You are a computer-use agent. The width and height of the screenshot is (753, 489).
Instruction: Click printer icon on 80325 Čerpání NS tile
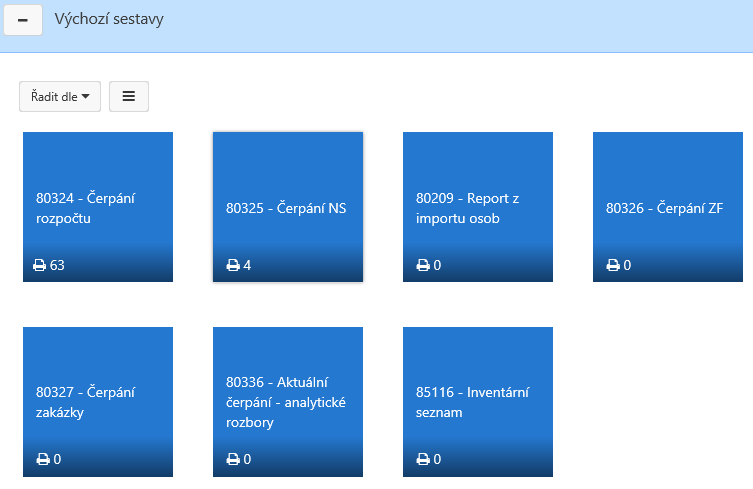pos(233,265)
